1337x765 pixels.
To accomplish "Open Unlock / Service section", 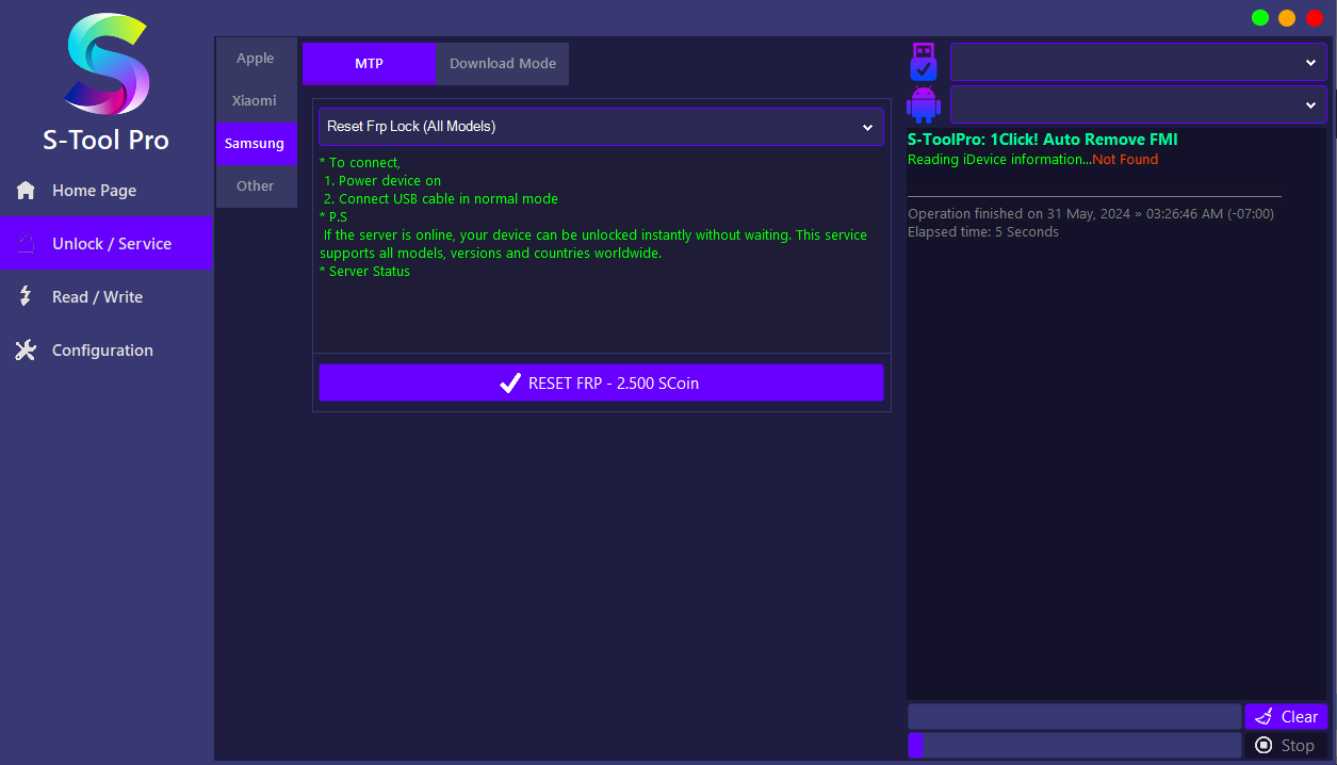I will point(106,243).
